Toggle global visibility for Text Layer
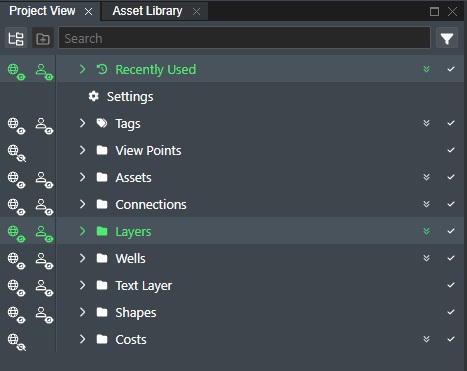 [x=16, y=288]
